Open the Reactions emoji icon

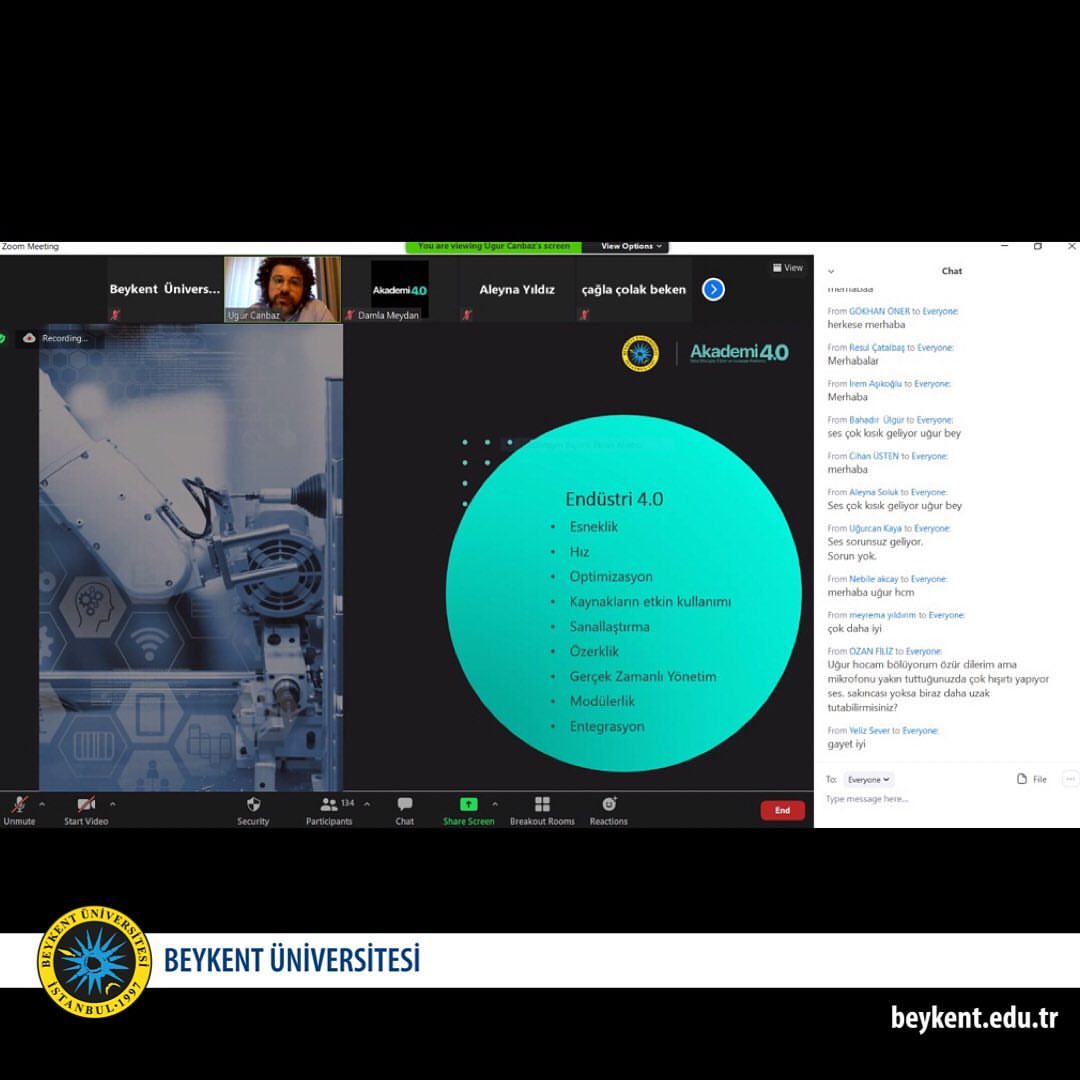[x=609, y=804]
